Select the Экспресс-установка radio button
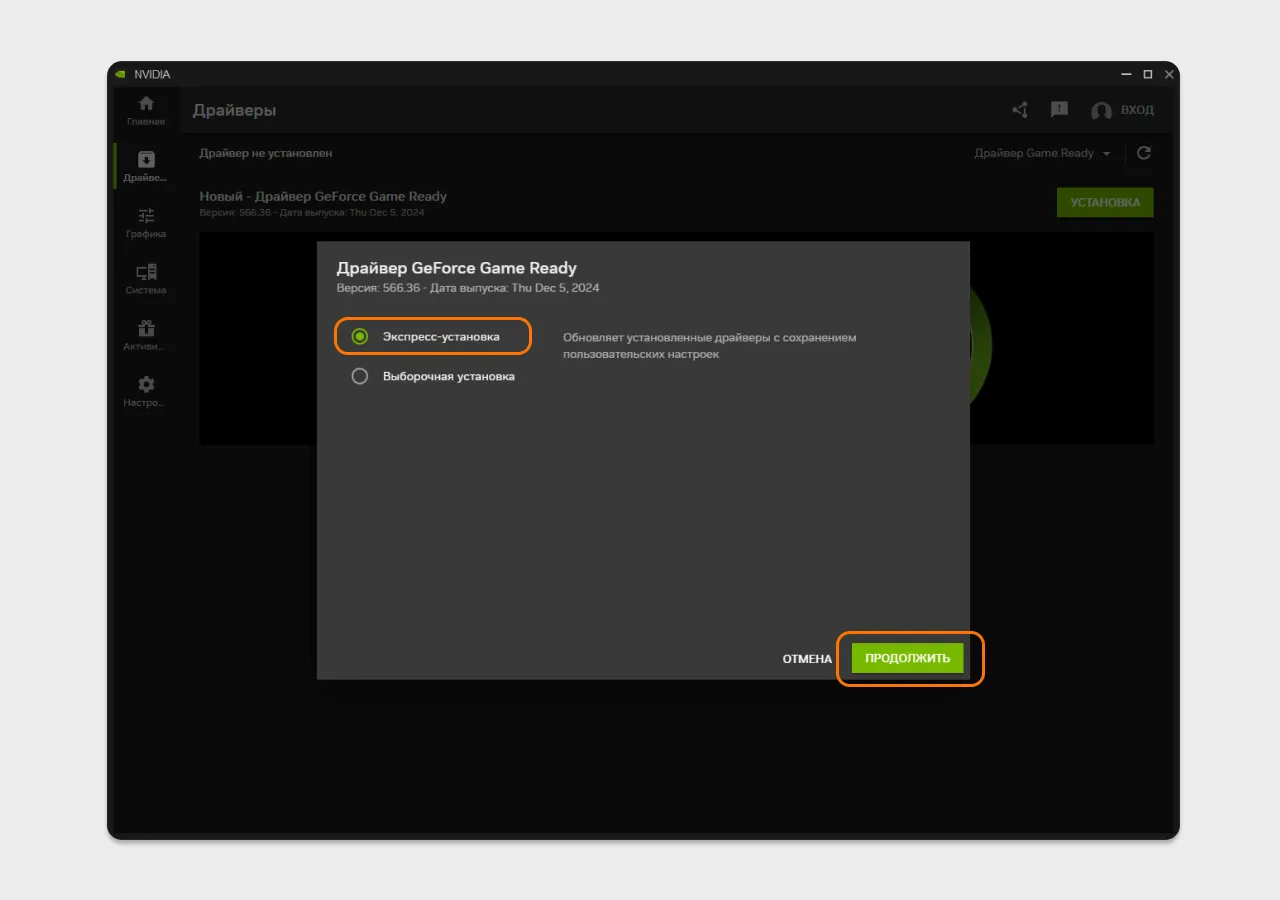Image resolution: width=1280 pixels, height=900 pixels. 360,337
